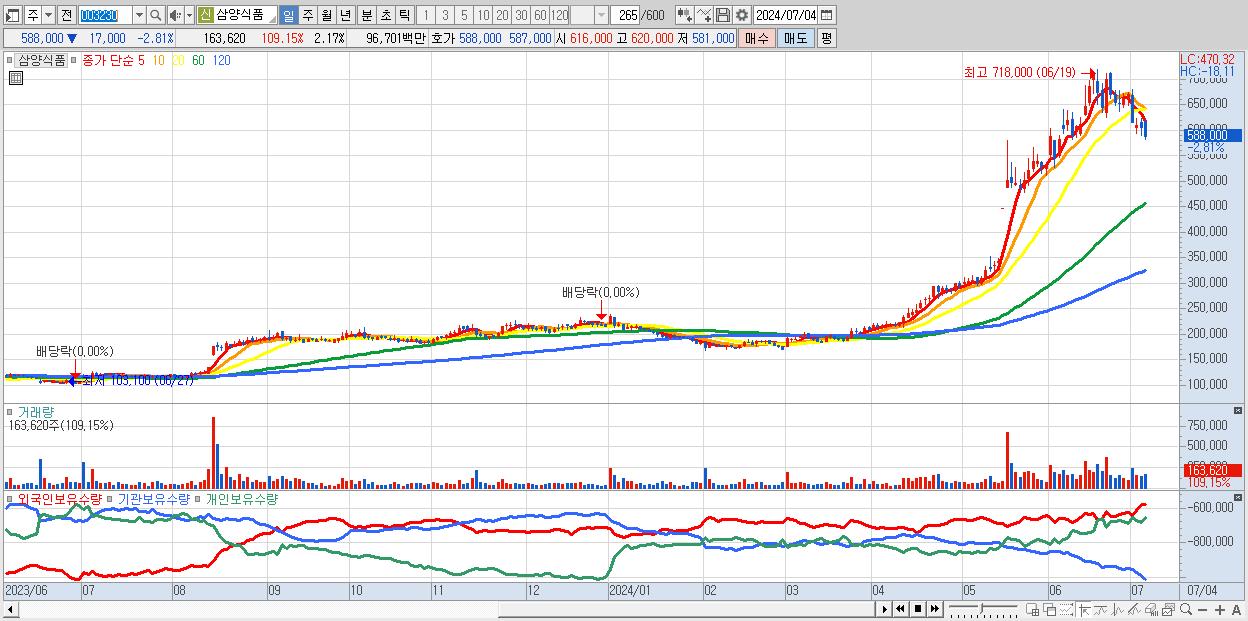Click the 265 bar count input field

click(x=627, y=15)
